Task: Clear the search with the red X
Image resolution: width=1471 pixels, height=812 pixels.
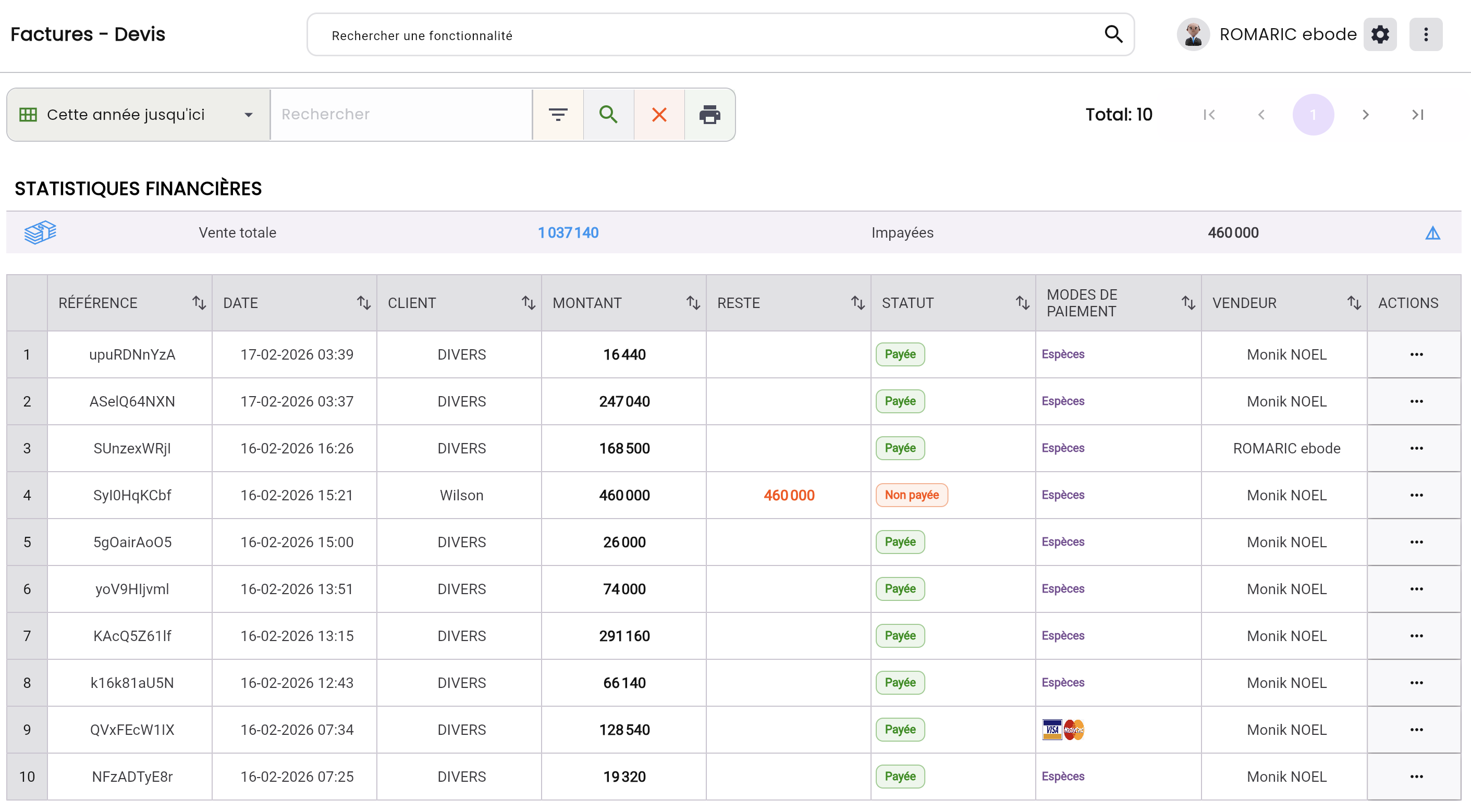Action: tap(659, 115)
